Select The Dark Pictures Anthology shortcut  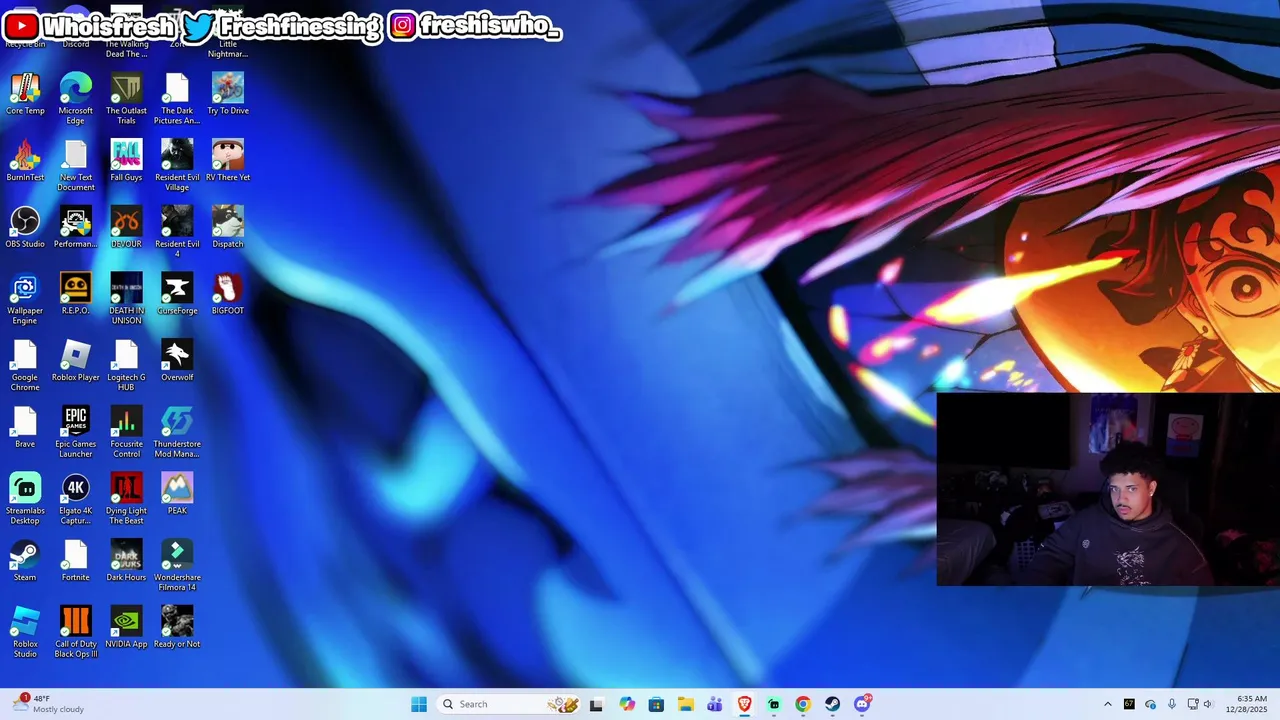[177, 99]
